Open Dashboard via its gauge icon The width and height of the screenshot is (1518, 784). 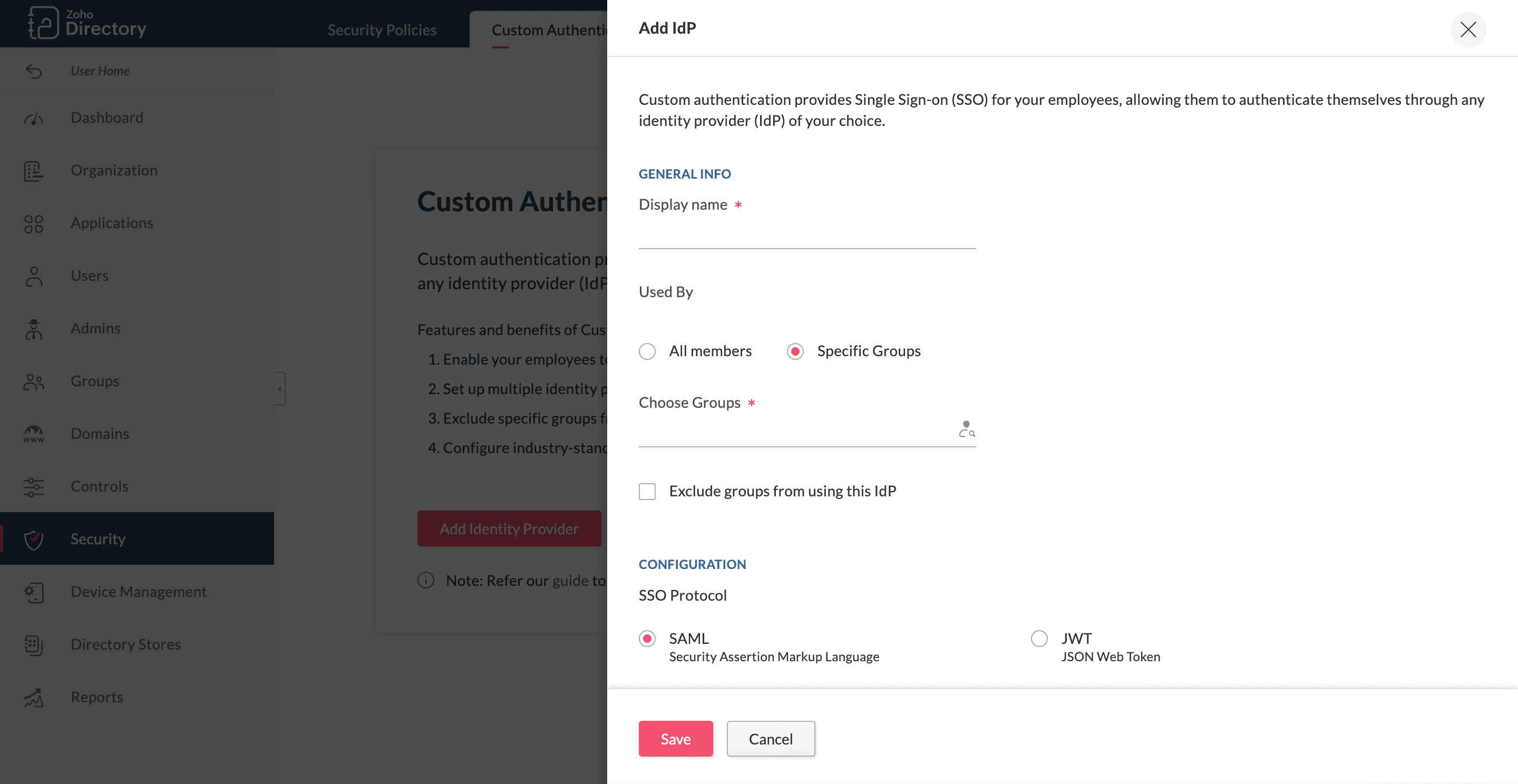(34, 119)
